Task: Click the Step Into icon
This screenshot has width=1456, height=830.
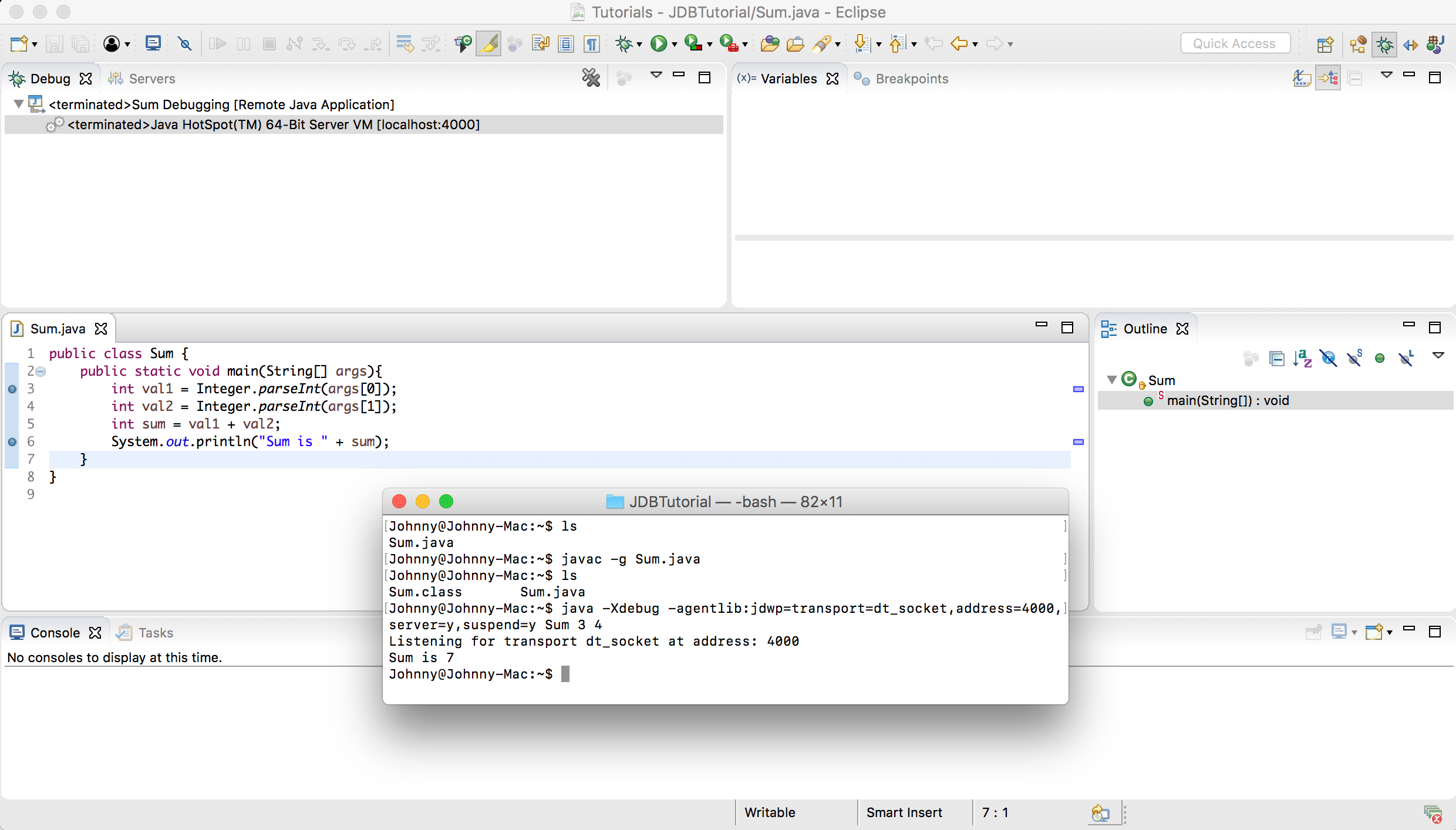Action: (x=321, y=43)
